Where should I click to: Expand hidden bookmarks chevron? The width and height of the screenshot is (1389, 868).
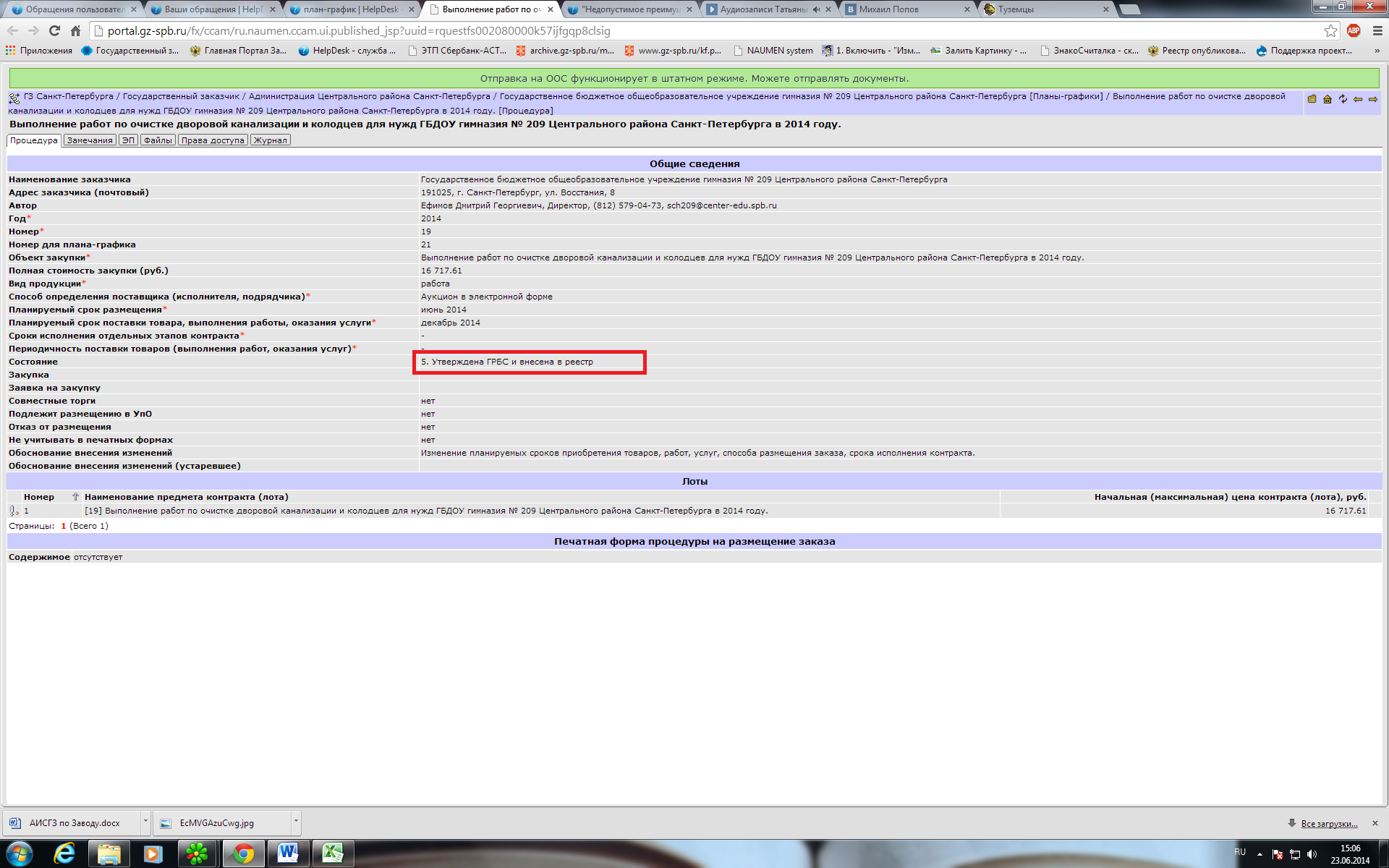pos(1376,51)
